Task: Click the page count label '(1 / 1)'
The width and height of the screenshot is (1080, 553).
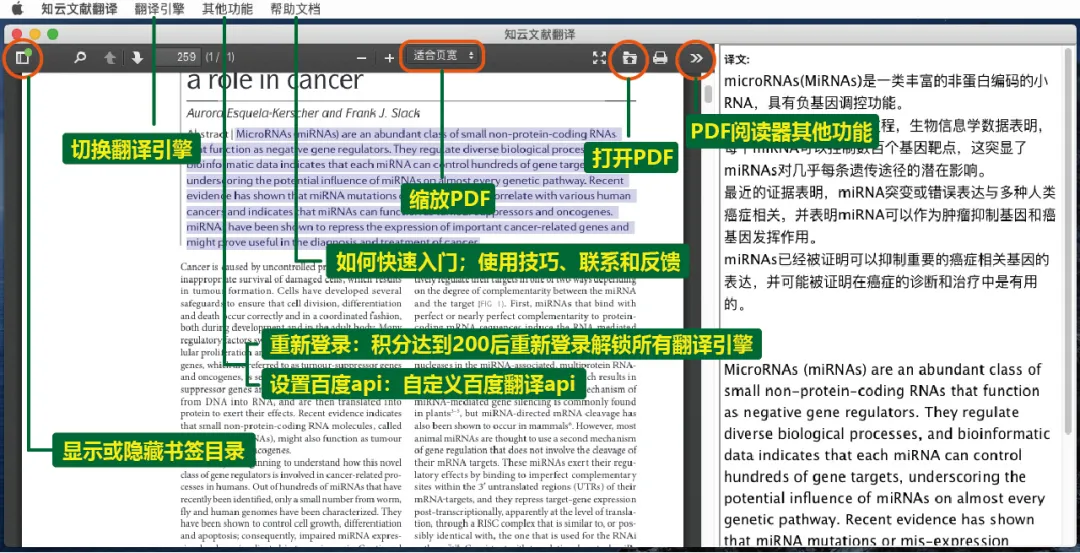Action: [220, 57]
